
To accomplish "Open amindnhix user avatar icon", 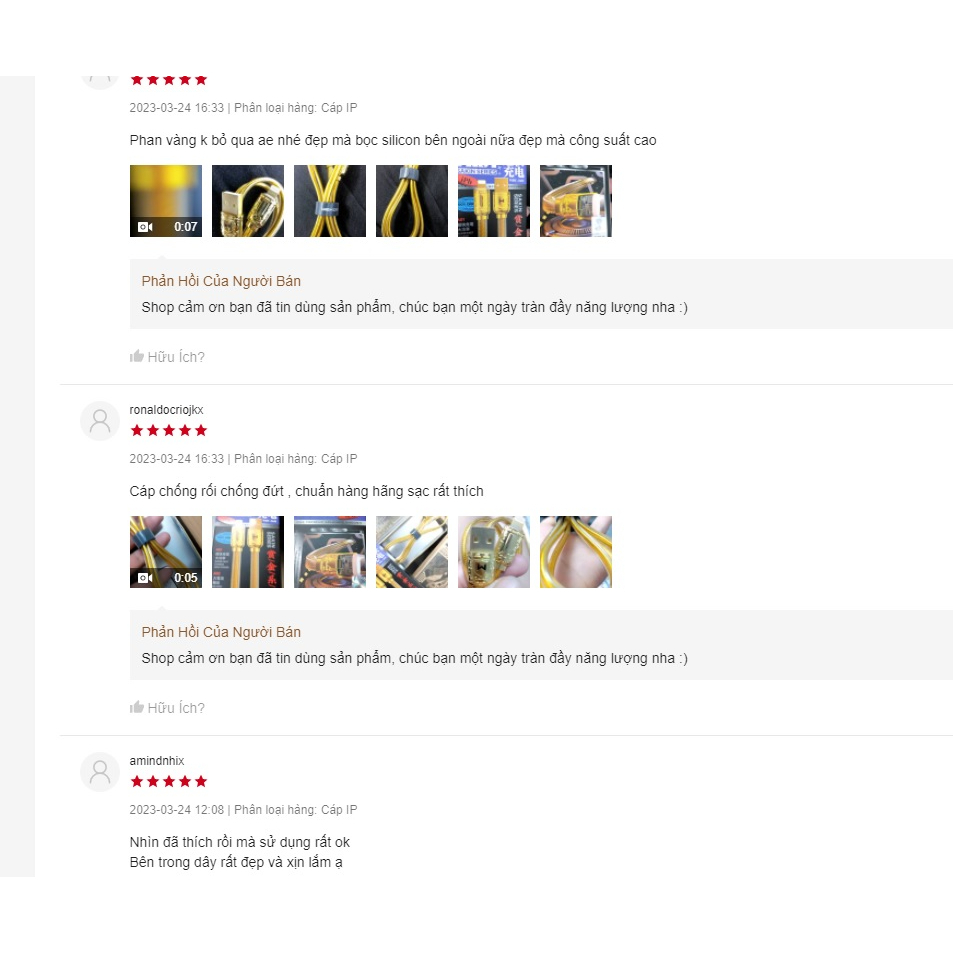I will coord(100,772).
